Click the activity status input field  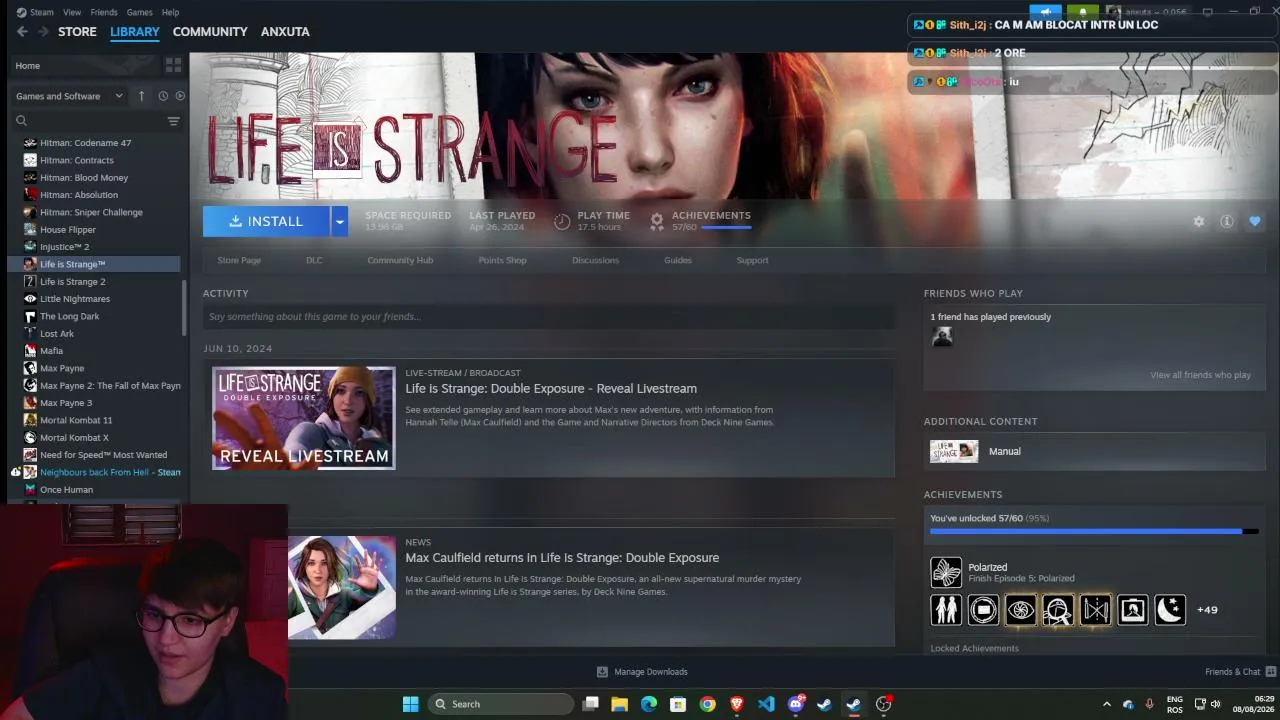click(x=549, y=317)
